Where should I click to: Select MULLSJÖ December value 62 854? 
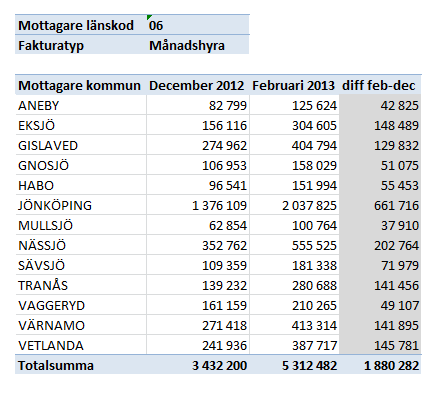tap(228, 226)
